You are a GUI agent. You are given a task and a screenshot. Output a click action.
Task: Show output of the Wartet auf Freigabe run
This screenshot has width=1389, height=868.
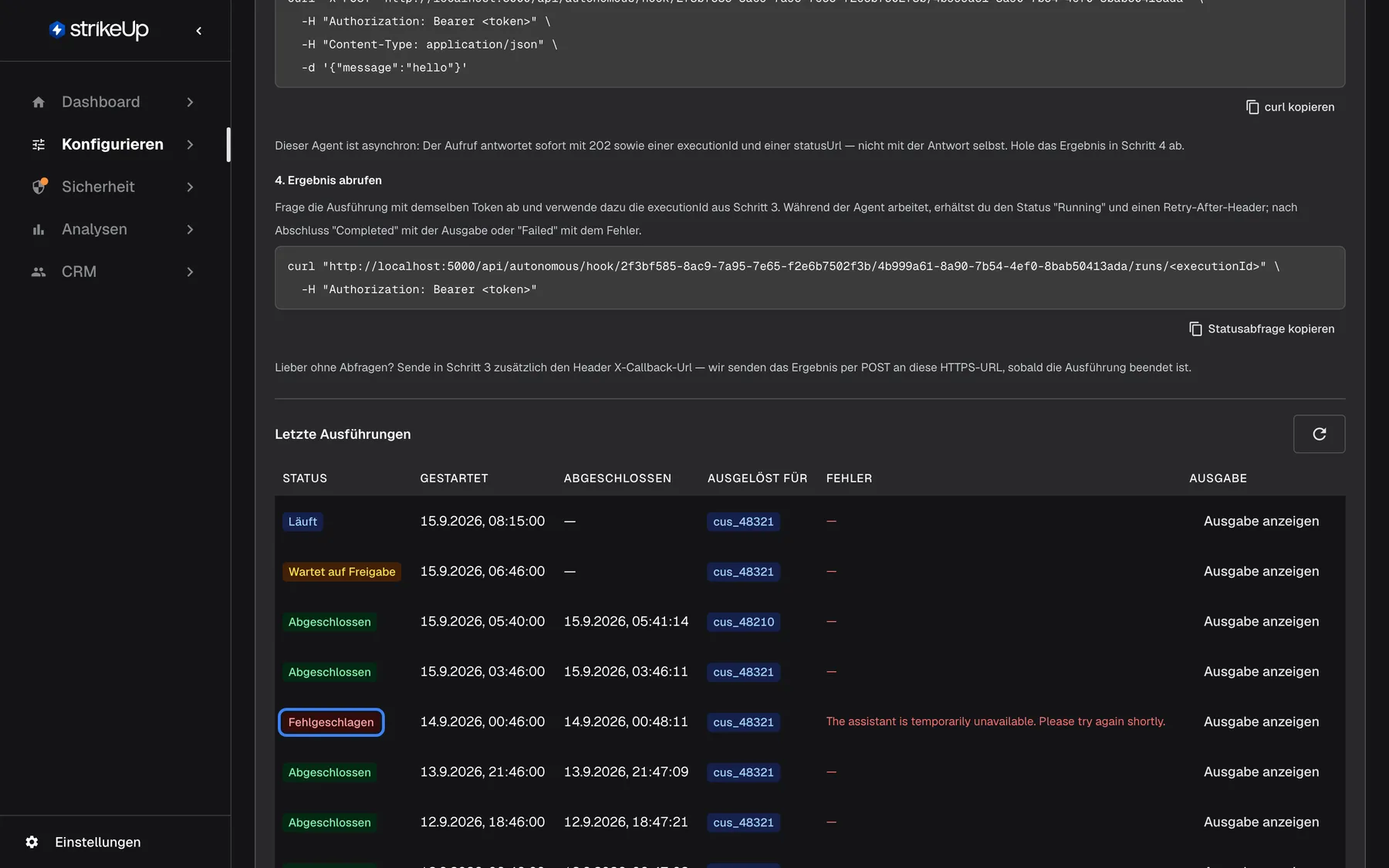[1261, 571]
